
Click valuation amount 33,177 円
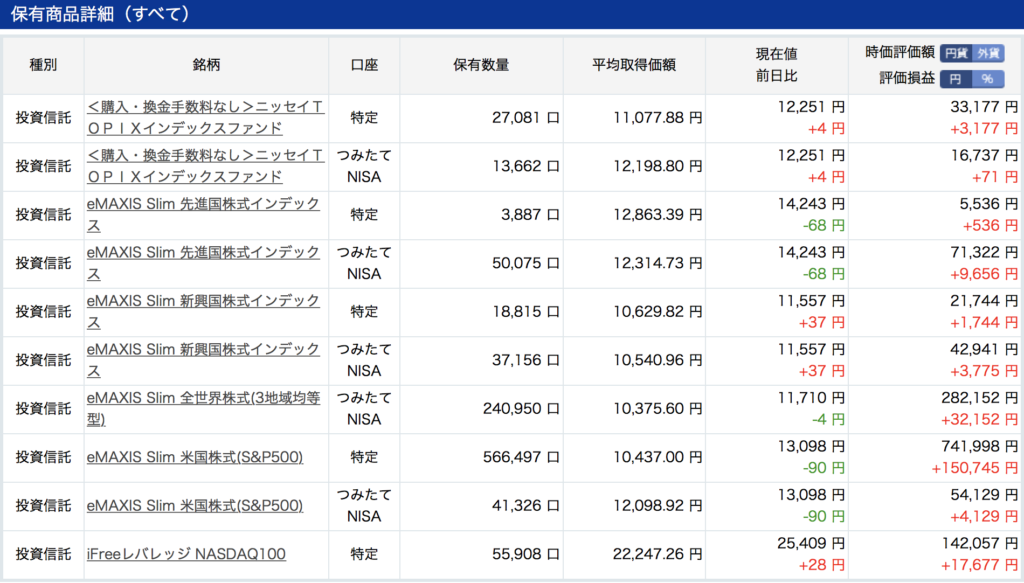pos(984,107)
